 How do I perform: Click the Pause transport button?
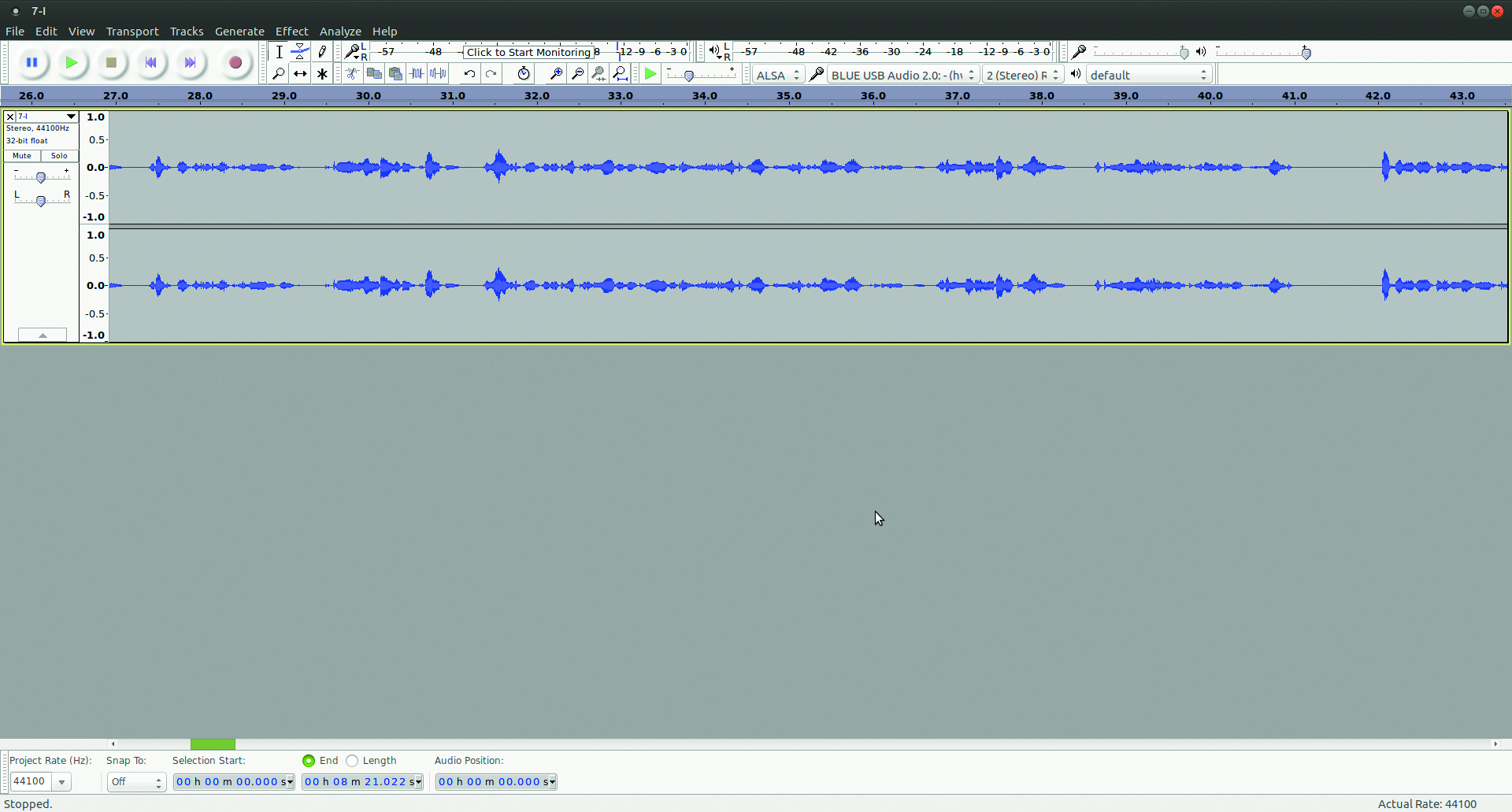(32, 62)
